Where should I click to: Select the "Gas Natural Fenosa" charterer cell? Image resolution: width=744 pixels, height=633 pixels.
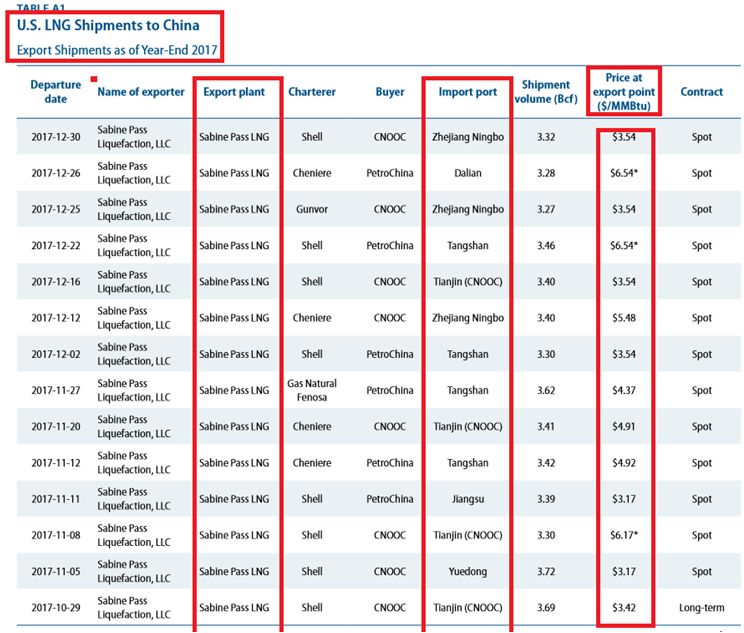click(312, 391)
